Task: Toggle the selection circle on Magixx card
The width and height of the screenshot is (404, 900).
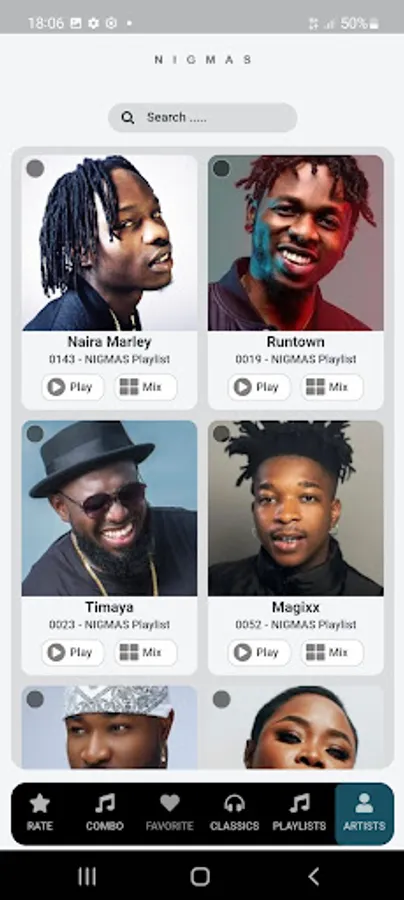Action: point(221,434)
